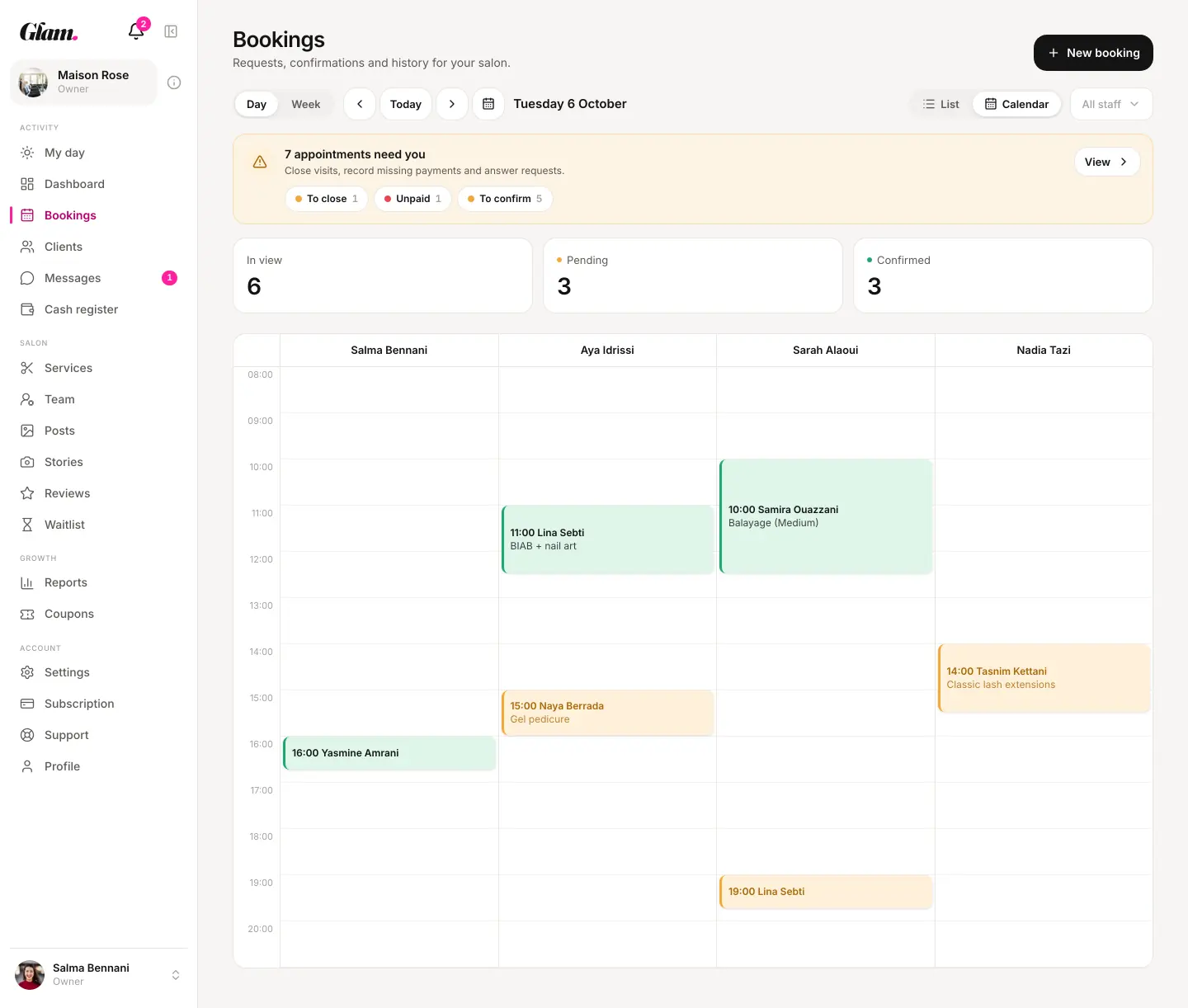Click the Reviews star icon
This screenshot has width=1188, height=1008.
click(27, 493)
